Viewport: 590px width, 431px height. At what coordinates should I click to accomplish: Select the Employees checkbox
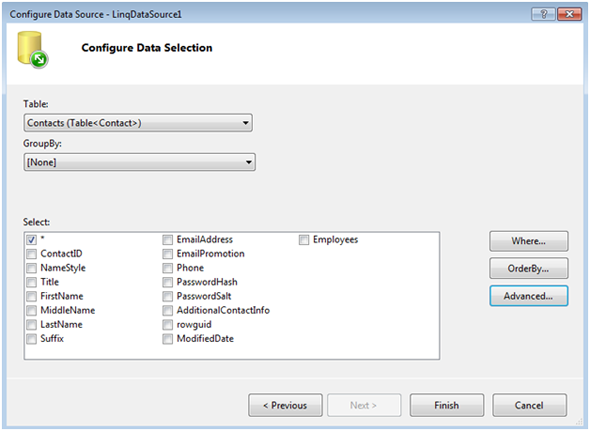(x=304, y=240)
